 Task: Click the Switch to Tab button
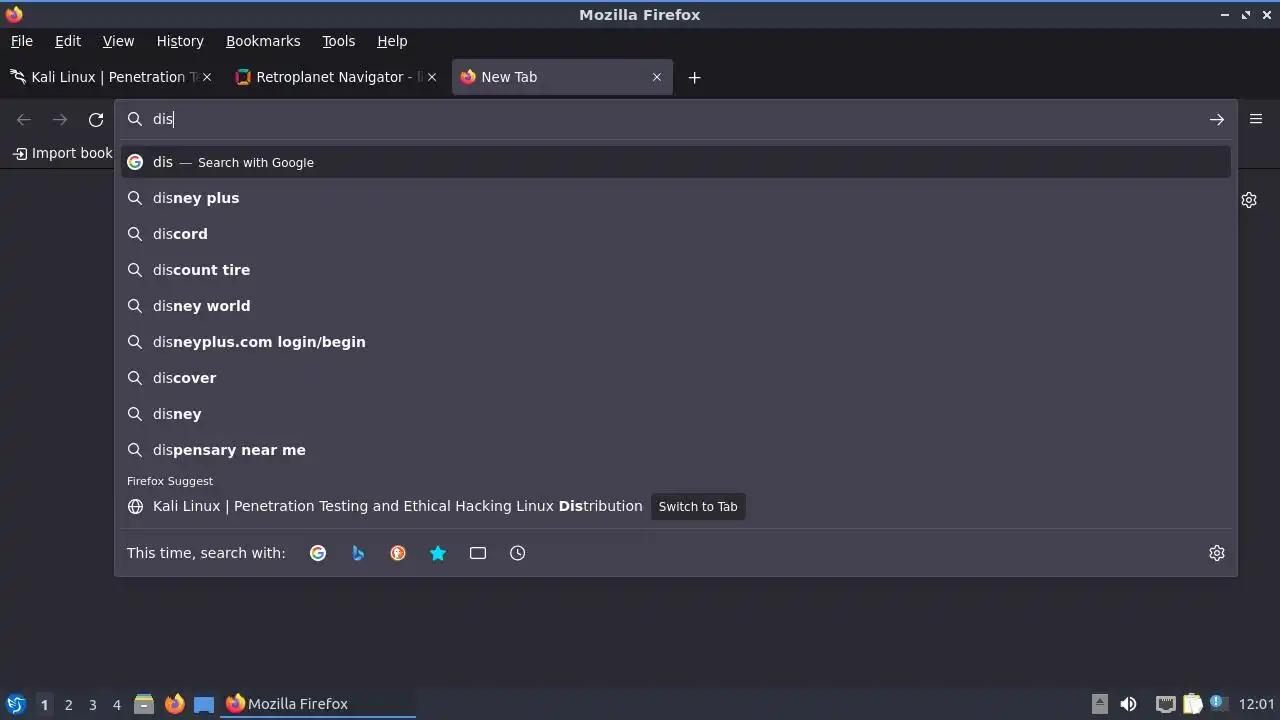click(698, 506)
